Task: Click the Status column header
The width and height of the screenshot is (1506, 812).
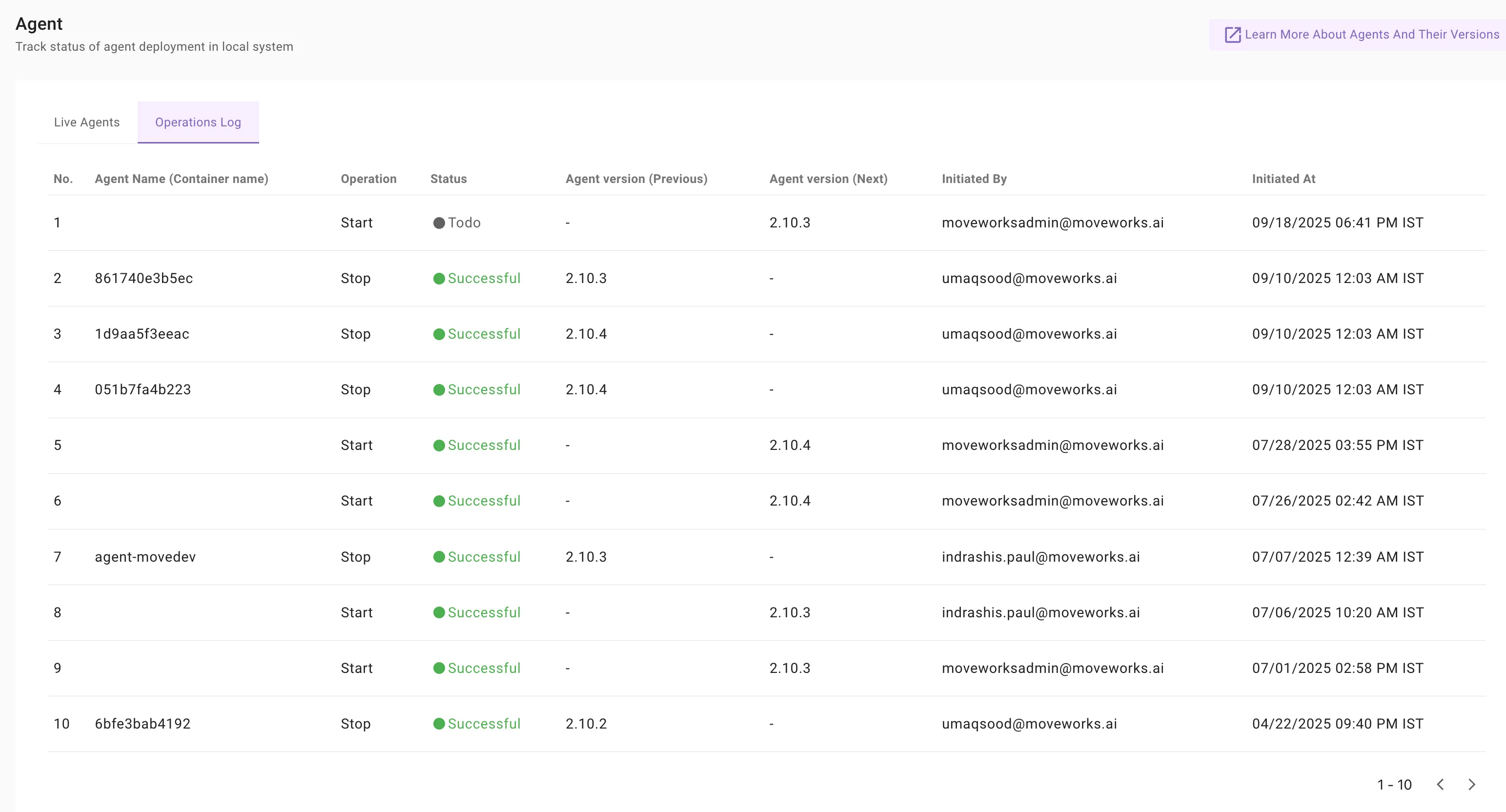Action: point(448,179)
